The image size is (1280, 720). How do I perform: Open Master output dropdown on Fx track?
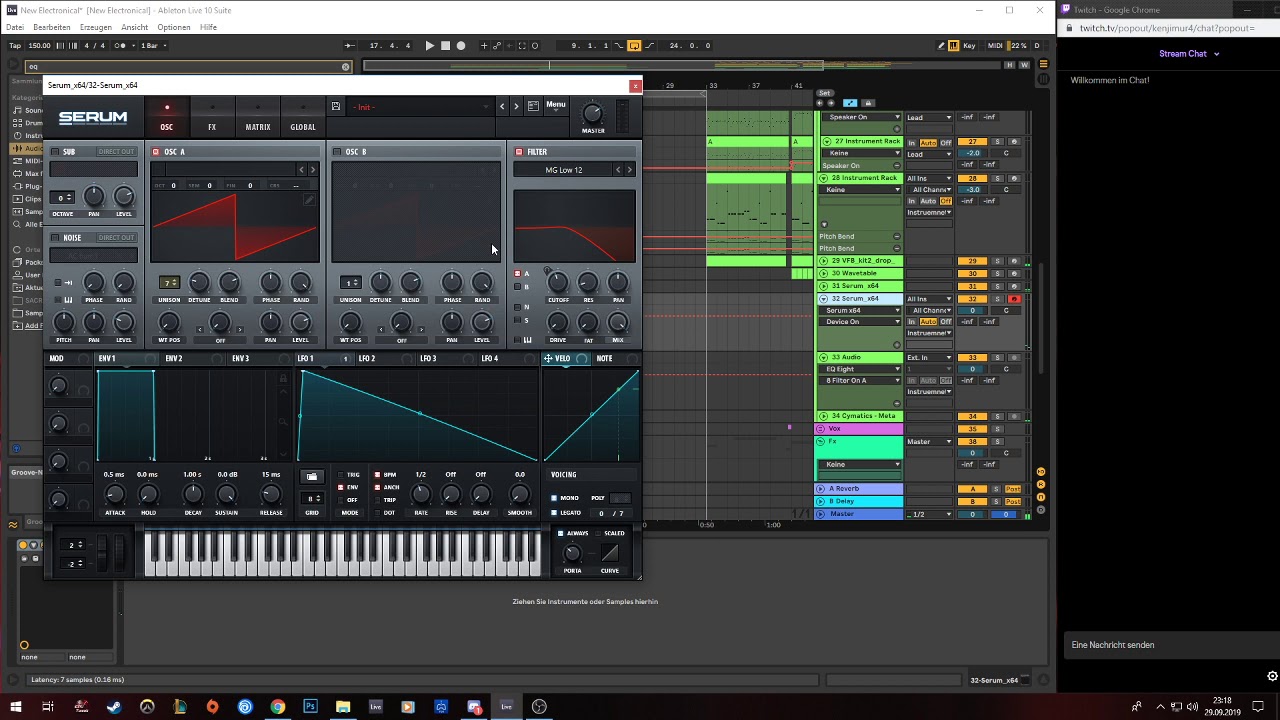coord(929,442)
